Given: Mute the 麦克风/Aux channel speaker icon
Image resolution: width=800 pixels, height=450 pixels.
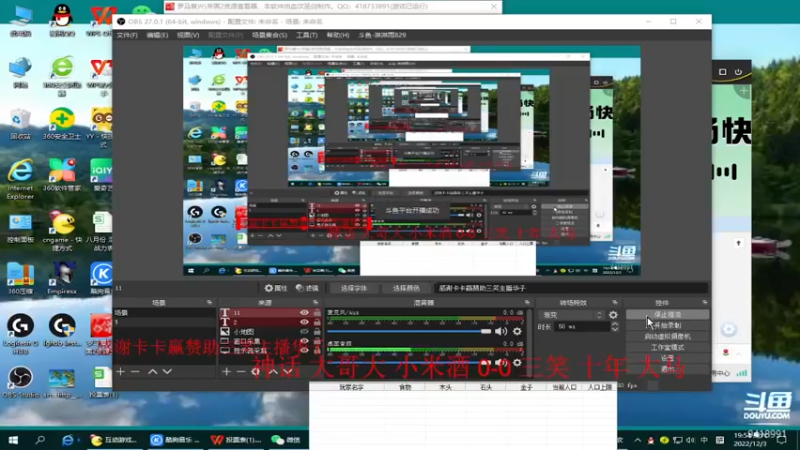Looking at the screenshot, I should click(501, 332).
